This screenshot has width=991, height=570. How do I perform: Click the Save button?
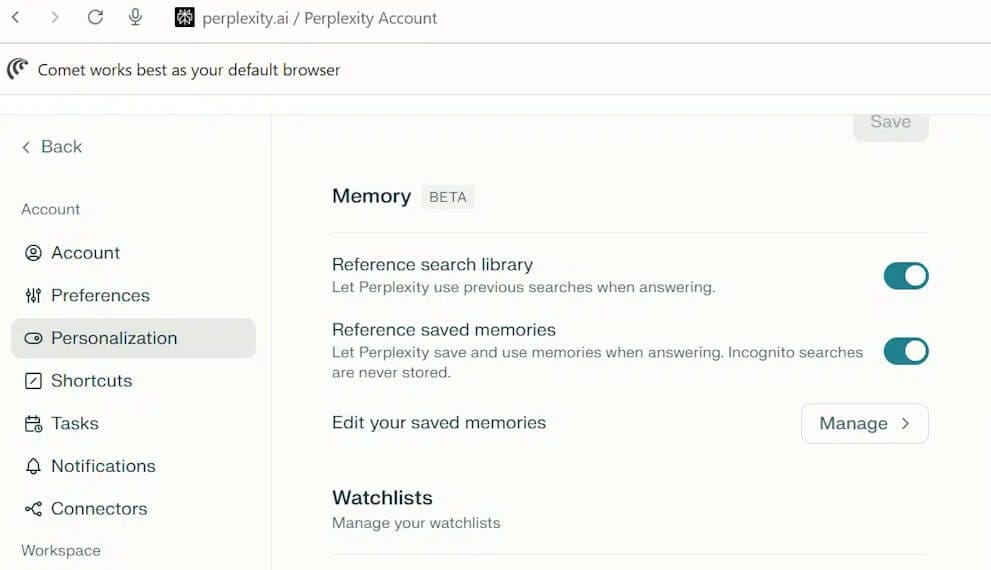click(x=891, y=123)
